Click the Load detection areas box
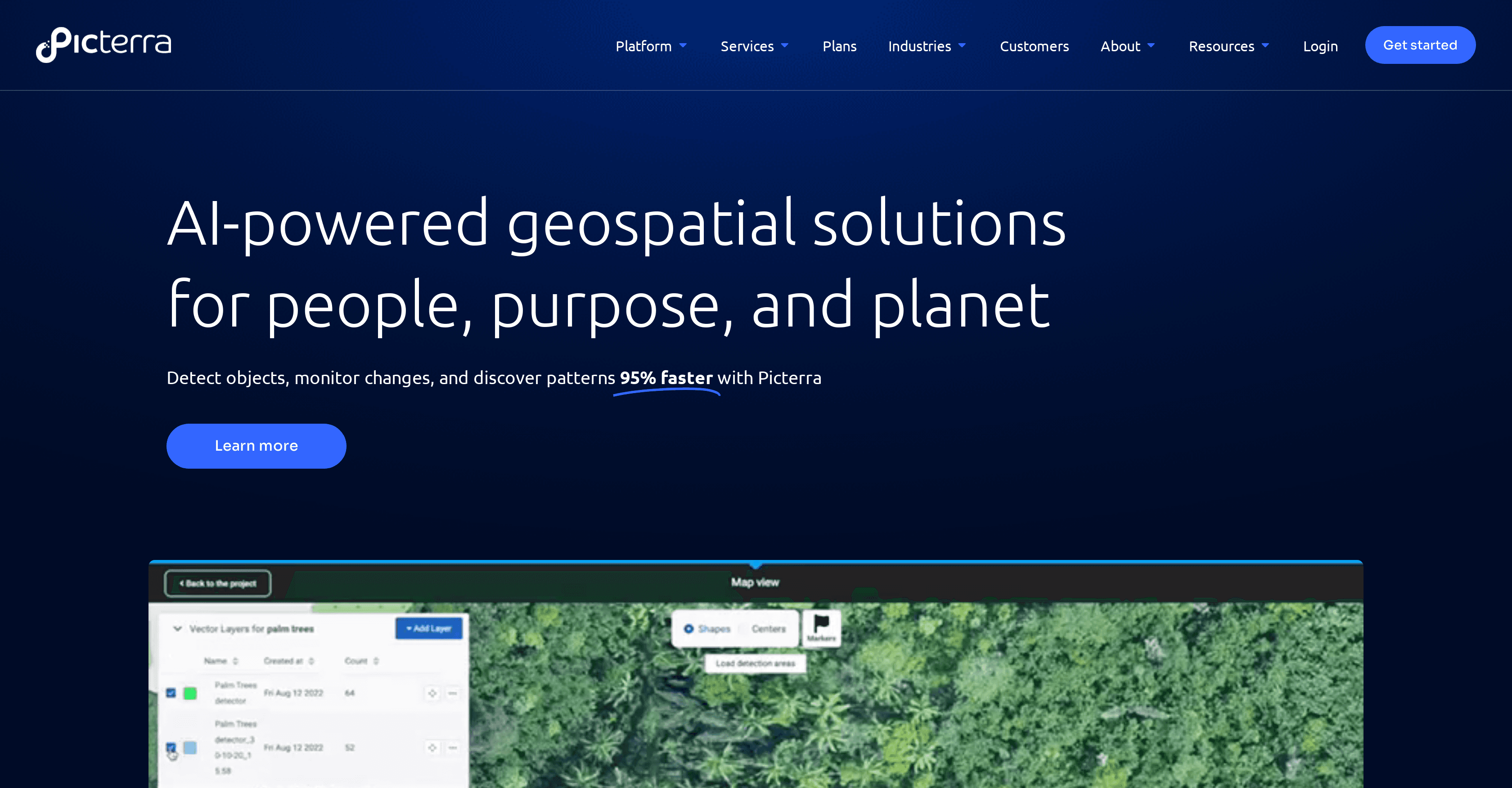The image size is (1512, 788). (x=755, y=663)
